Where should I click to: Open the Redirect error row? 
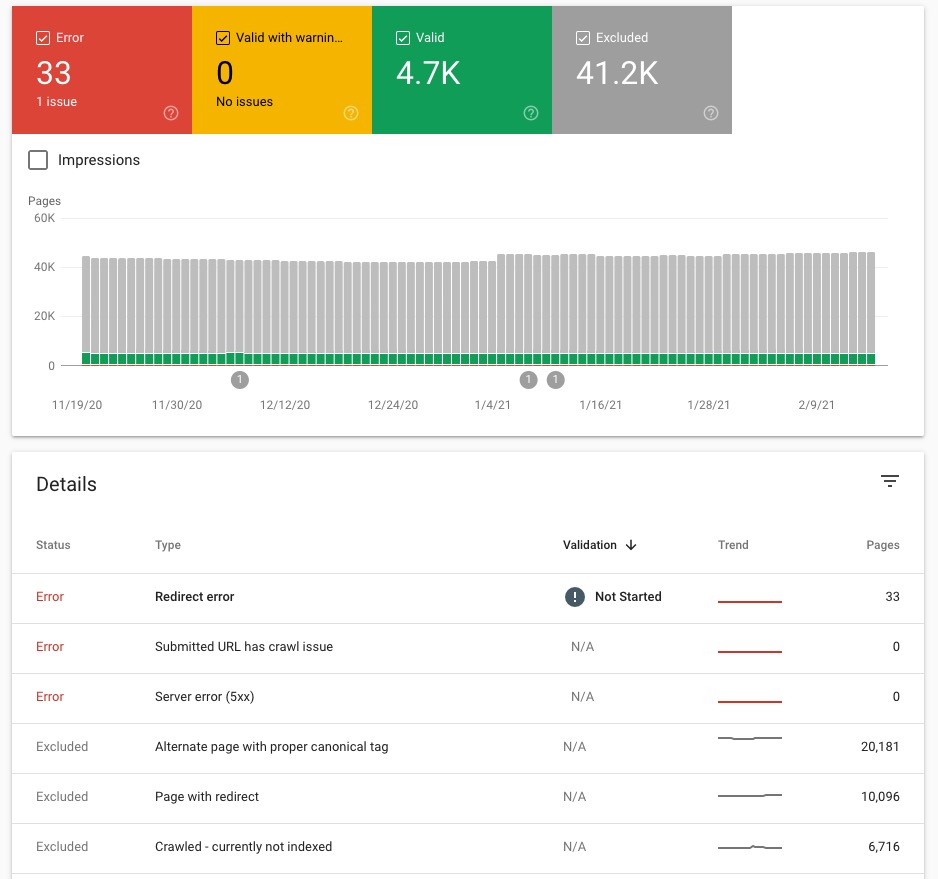(x=468, y=598)
